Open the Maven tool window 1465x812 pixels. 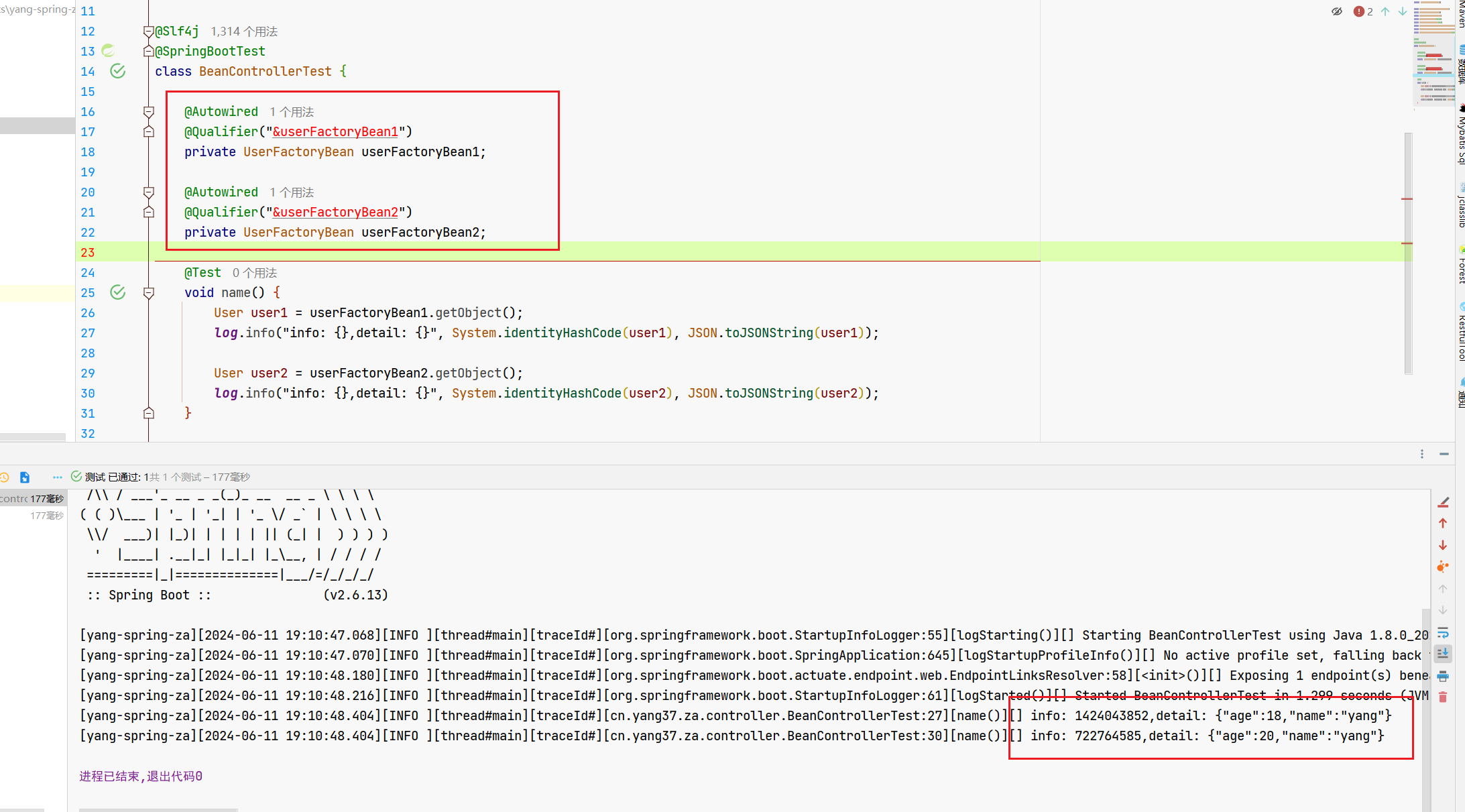(x=1460, y=13)
